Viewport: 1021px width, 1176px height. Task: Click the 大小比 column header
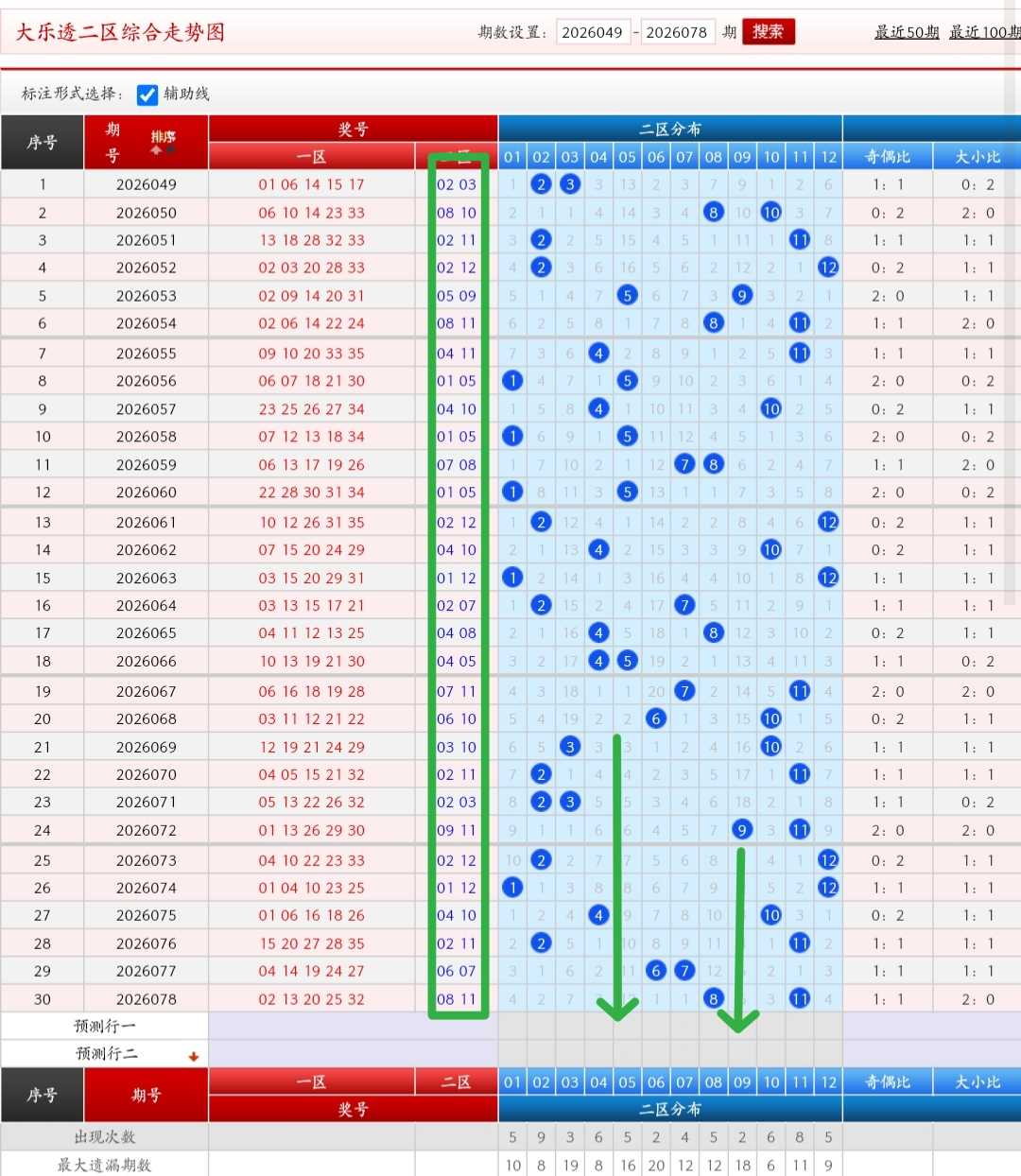(978, 157)
